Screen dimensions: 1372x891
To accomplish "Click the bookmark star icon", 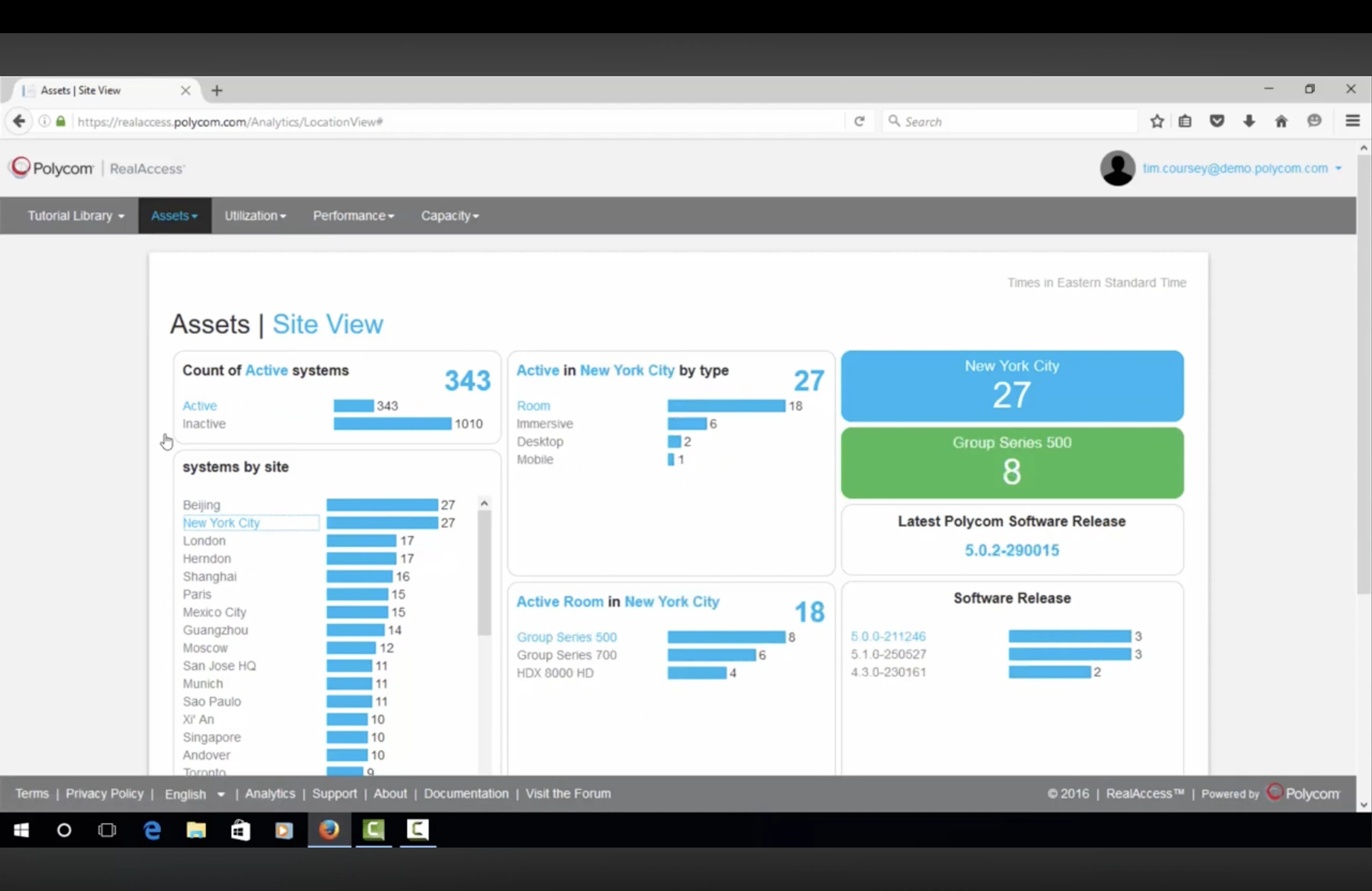I will point(1156,121).
